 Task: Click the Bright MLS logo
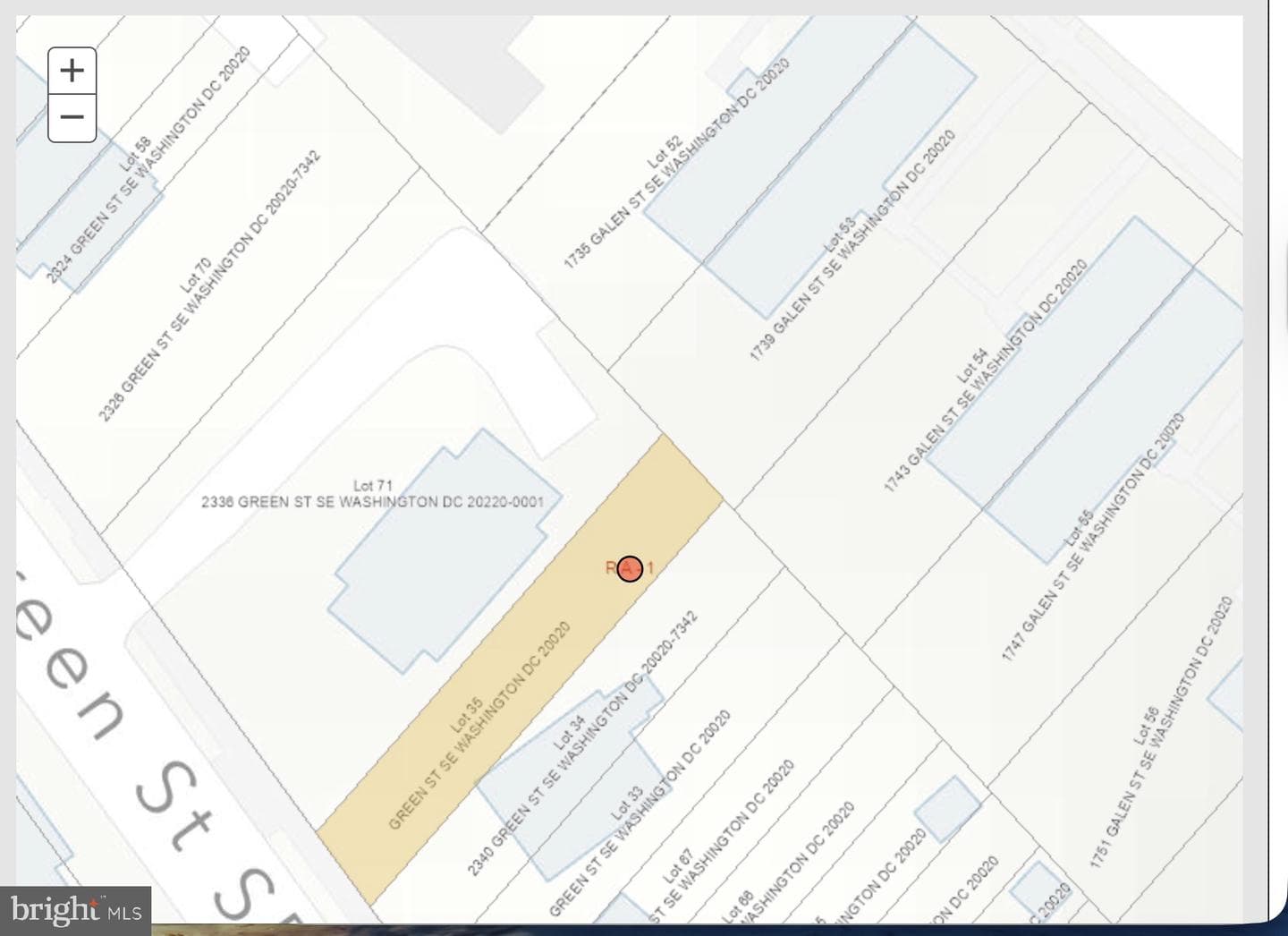pyautogui.click(x=76, y=911)
